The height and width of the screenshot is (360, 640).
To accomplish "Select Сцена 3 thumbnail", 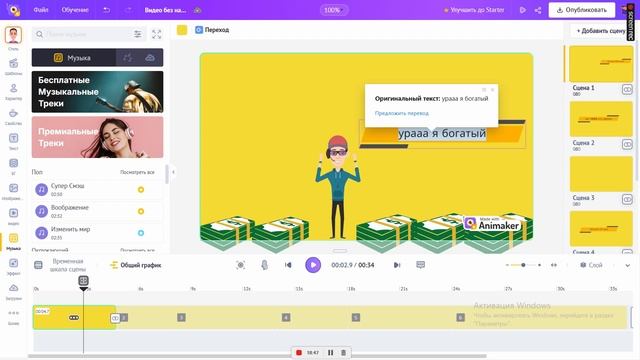I will click(600, 174).
